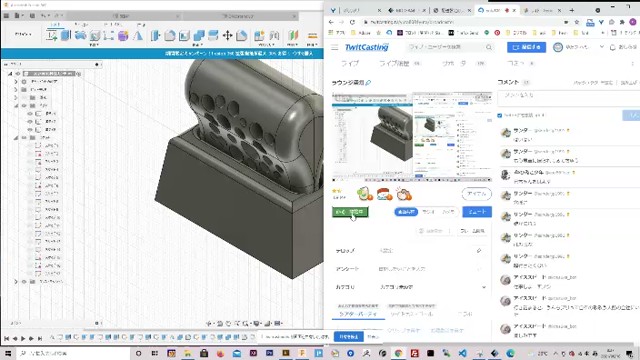640x360 pixels.
Task: Click the アイテム outlined button
Action: point(476,194)
